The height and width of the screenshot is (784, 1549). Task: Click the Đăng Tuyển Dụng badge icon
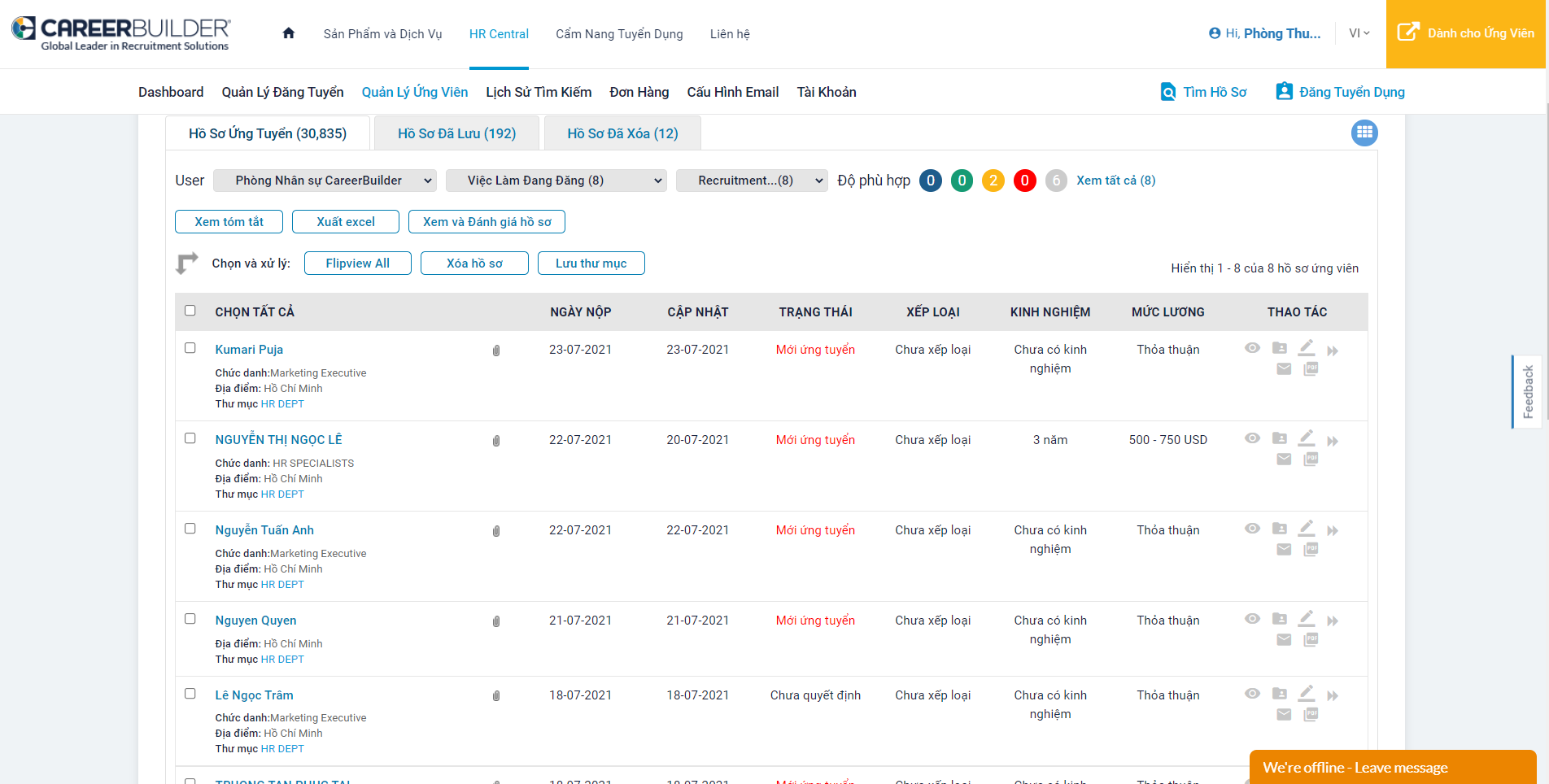tap(1285, 91)
